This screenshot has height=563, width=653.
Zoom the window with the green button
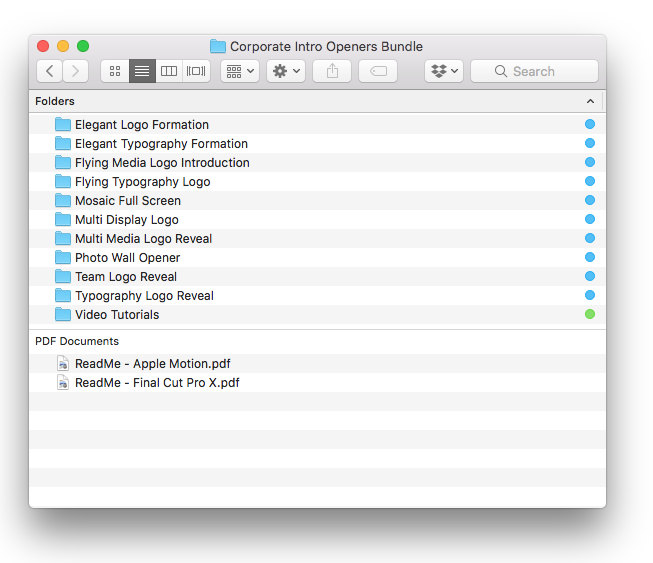[83, 46]
